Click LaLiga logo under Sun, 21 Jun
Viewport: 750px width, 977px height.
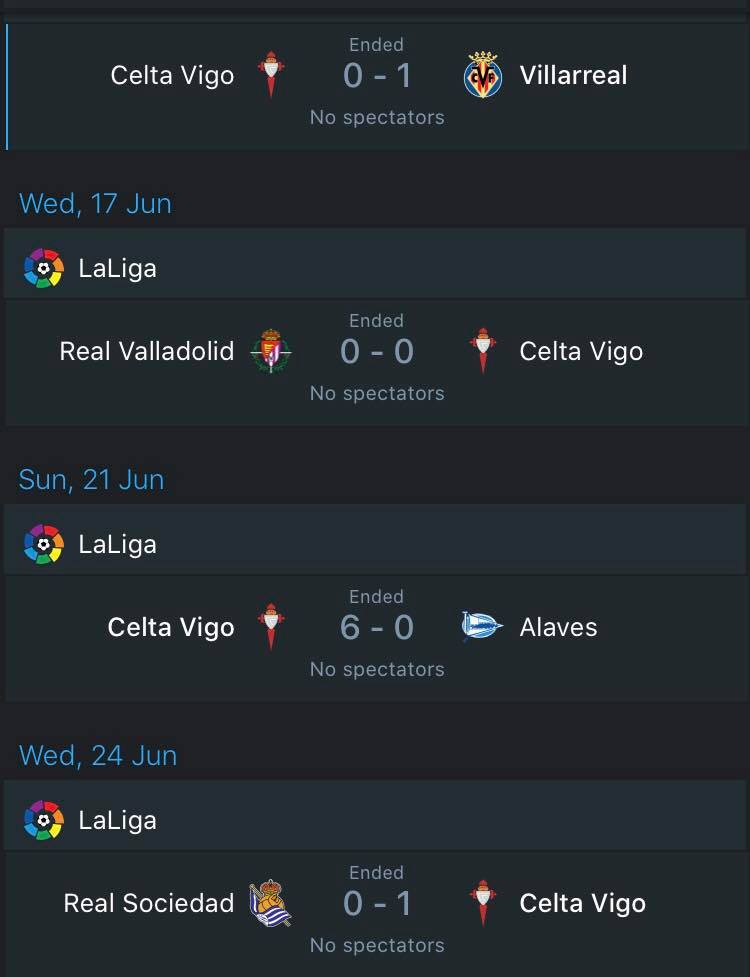[x=44, y=545]
